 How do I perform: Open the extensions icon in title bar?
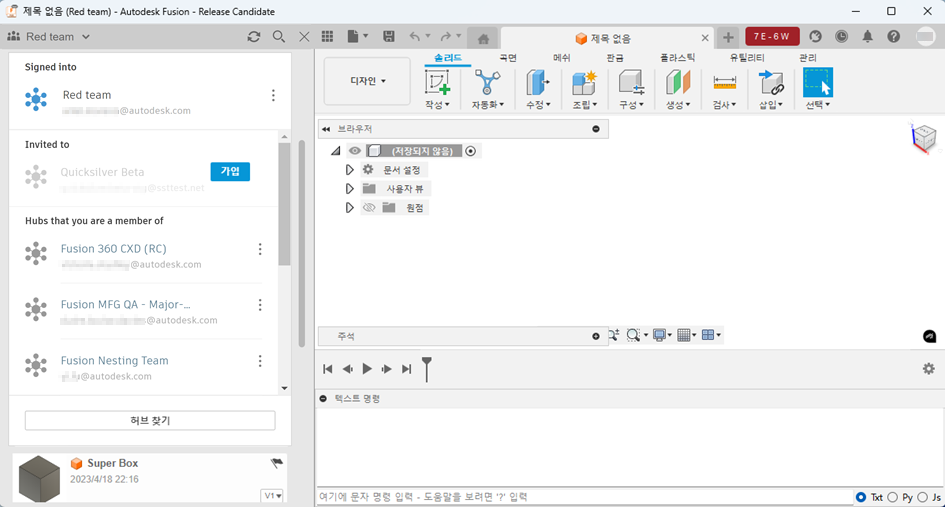click(x=815, y=37)
